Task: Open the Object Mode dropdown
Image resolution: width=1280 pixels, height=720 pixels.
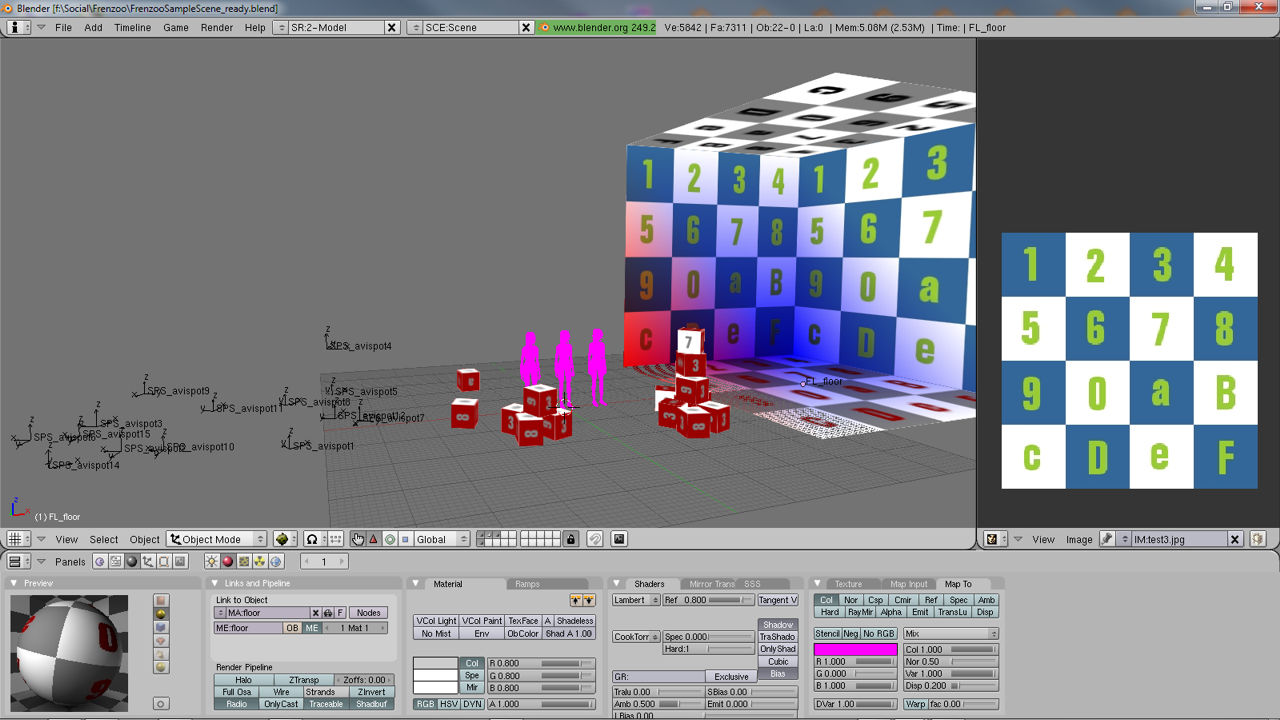Action: (217, 539)
